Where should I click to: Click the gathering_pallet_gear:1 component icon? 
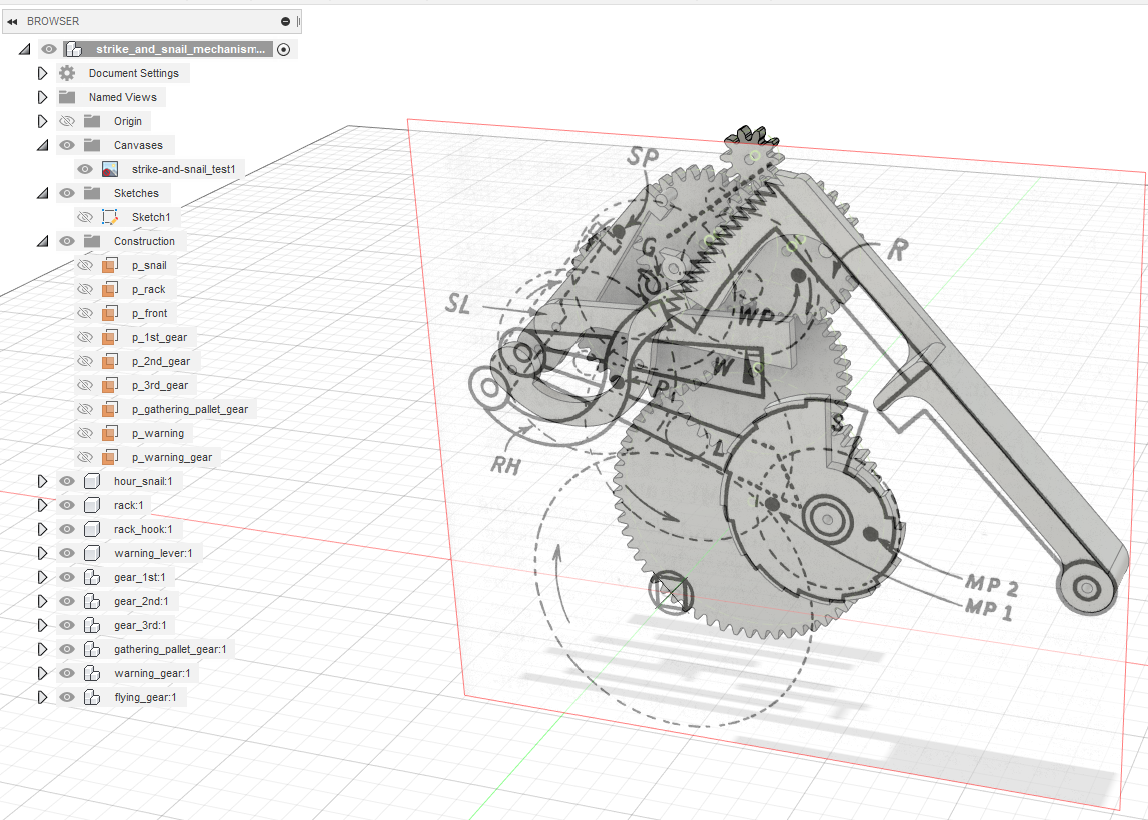92,649
